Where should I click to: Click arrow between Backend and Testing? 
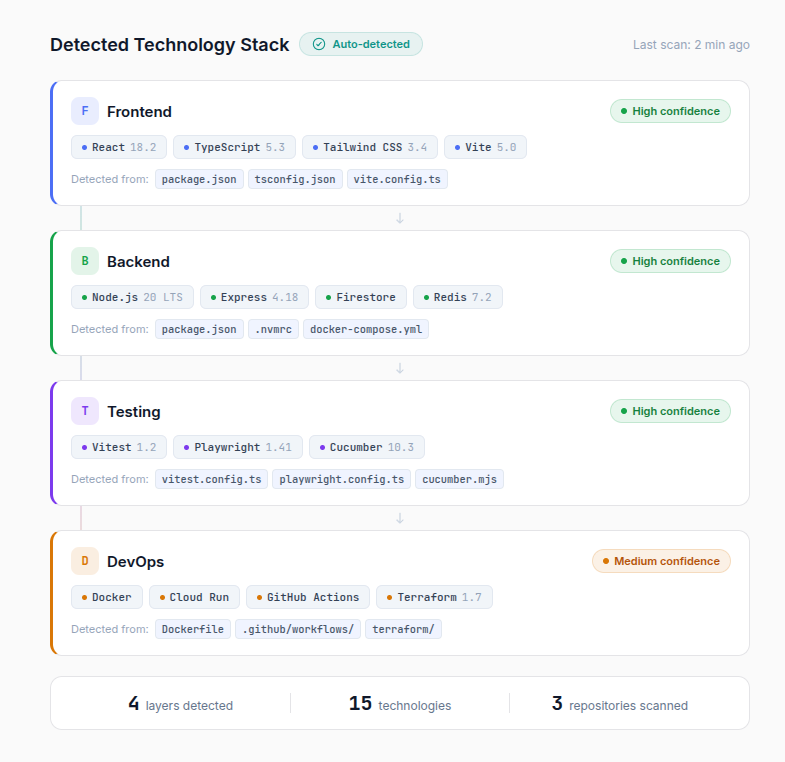tap(400, 368)
